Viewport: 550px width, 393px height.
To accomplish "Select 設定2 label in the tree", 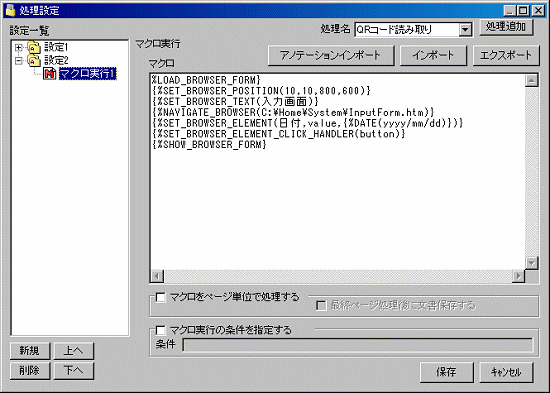I will pyautogui.click(x=56, y=60).
